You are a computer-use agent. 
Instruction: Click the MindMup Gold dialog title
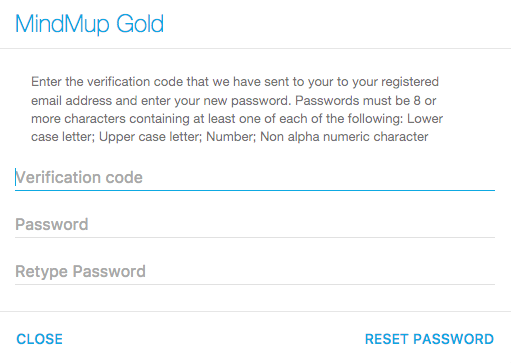pos(89,24)
